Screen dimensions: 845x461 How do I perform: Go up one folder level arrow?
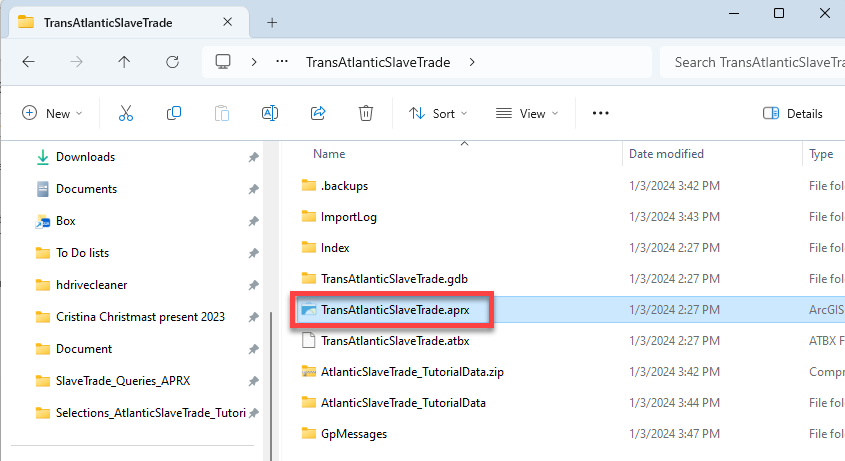click(124, 62)
